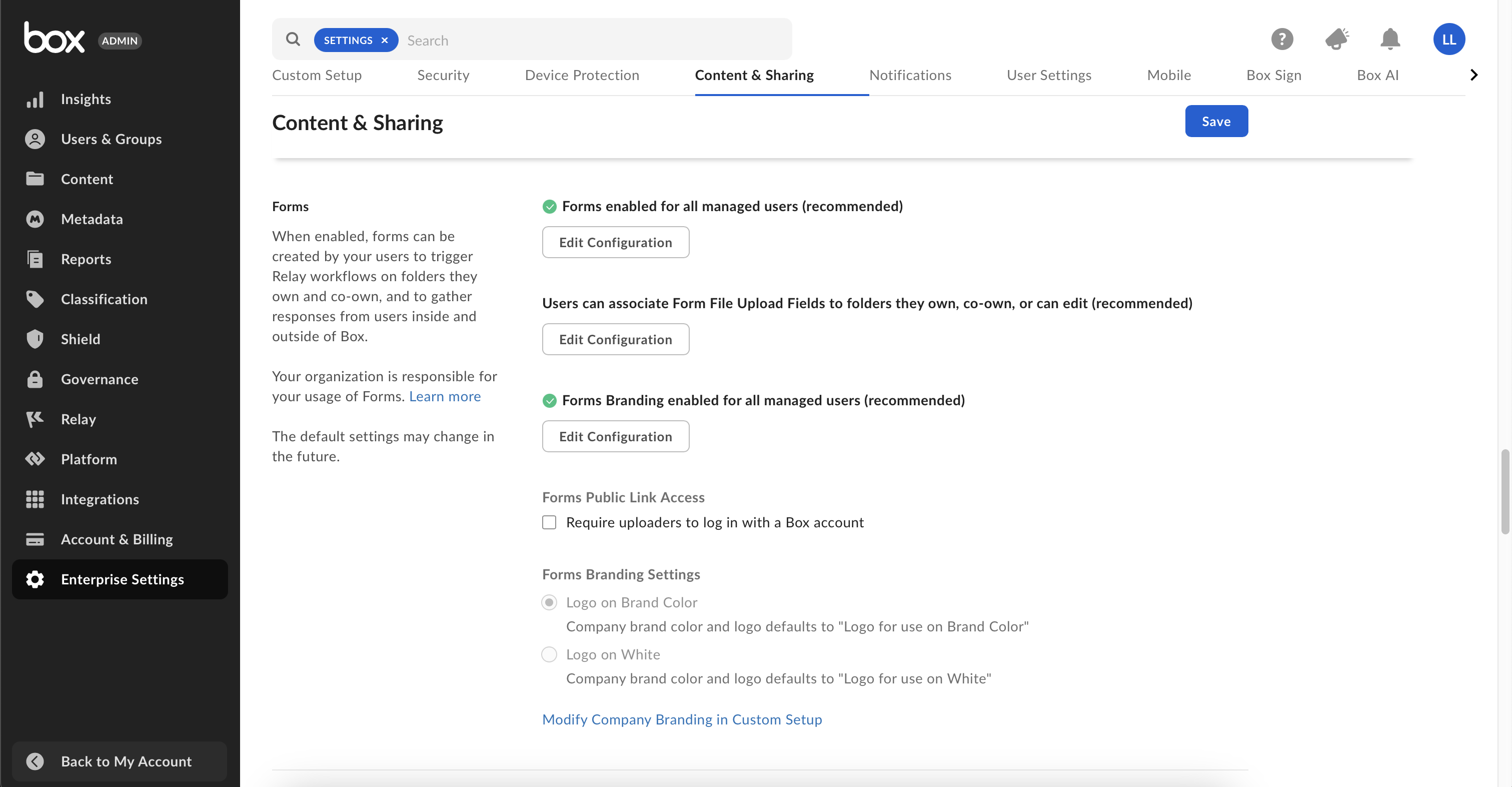Click the notifications bell icon
Screen dimensions: 1512x787
pos(1389,40)
